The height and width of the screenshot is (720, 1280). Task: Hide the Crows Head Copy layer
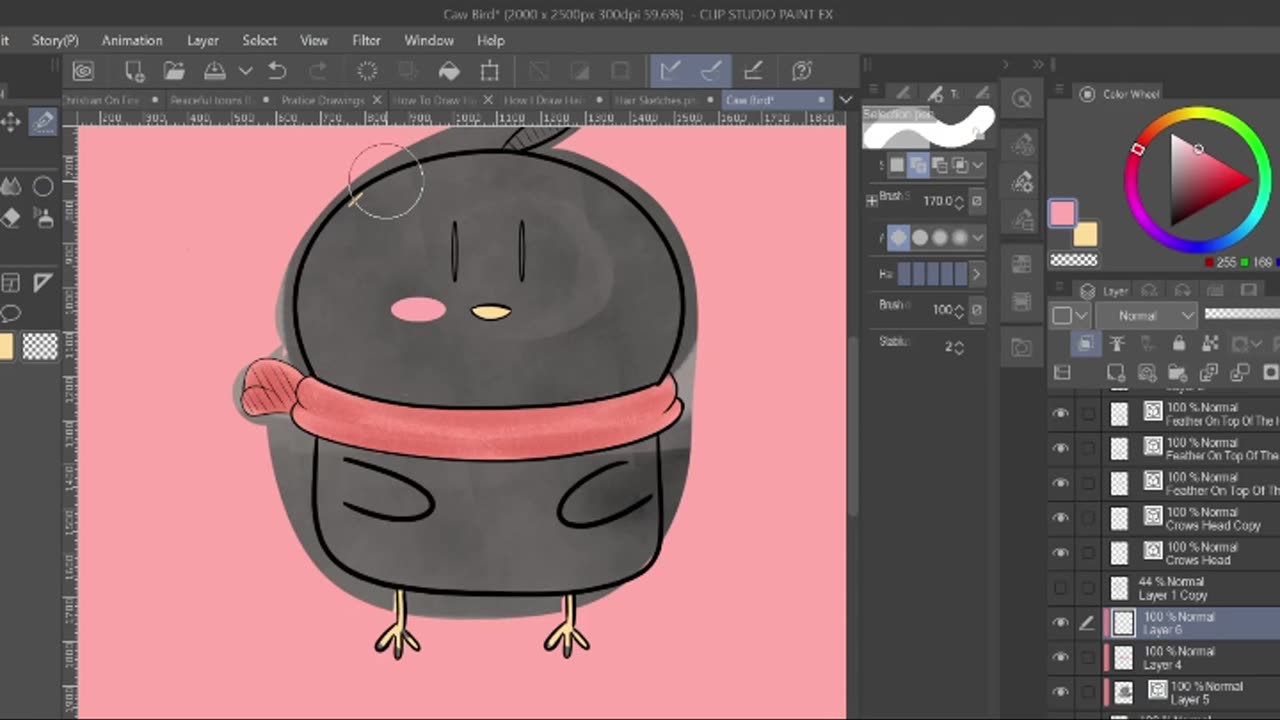tap(1061, 518)
